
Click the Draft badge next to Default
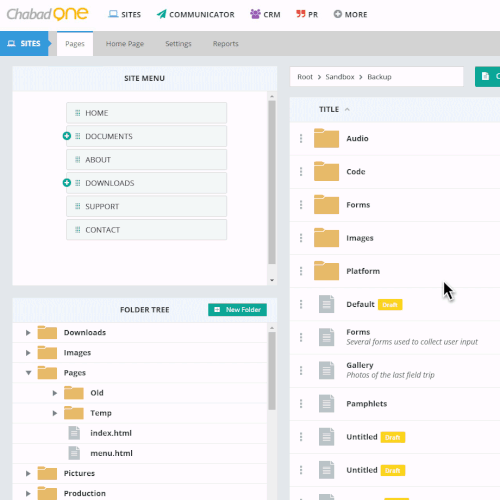[x=390, y=305]
